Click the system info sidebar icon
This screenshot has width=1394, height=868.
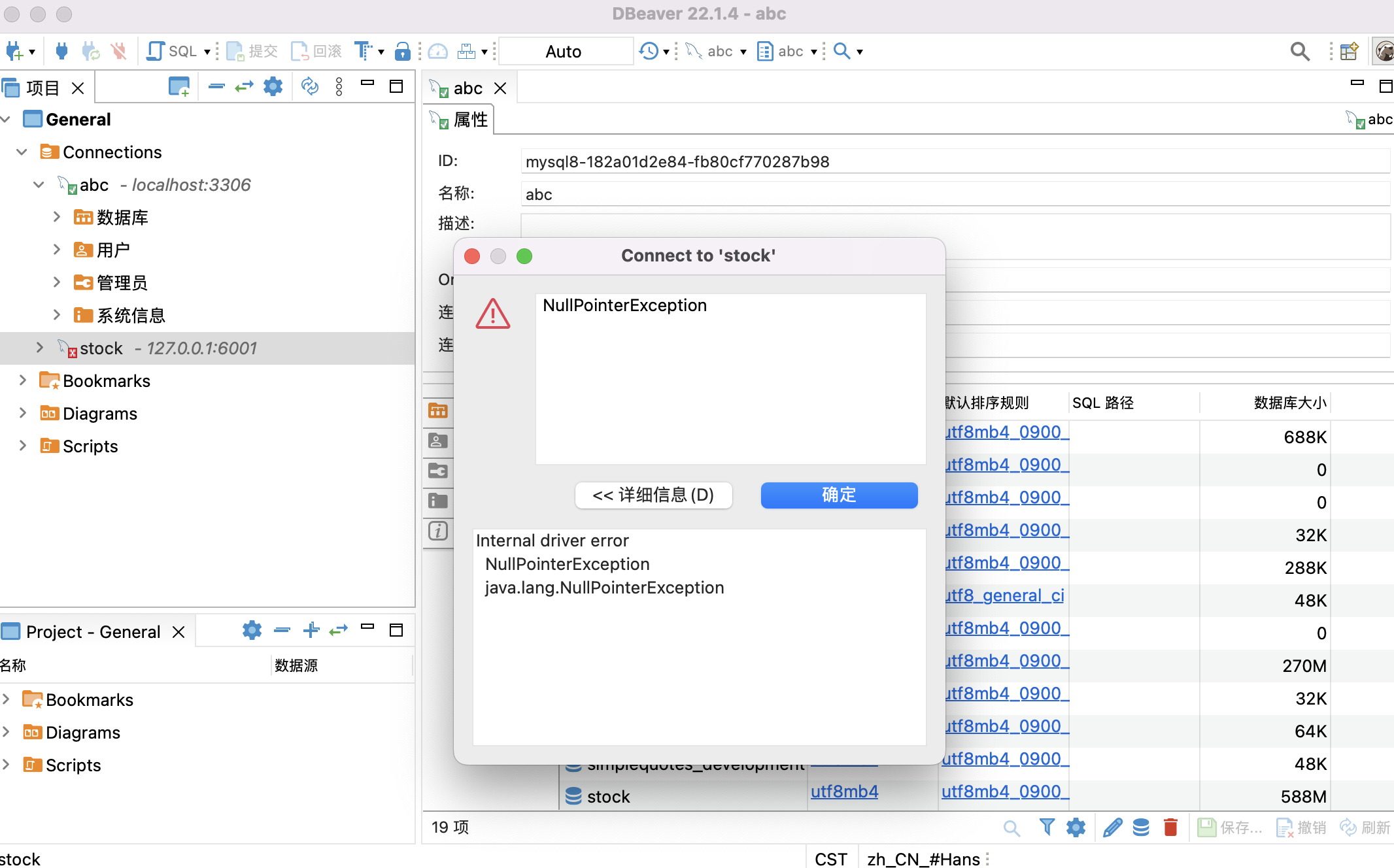coord(438,501)
